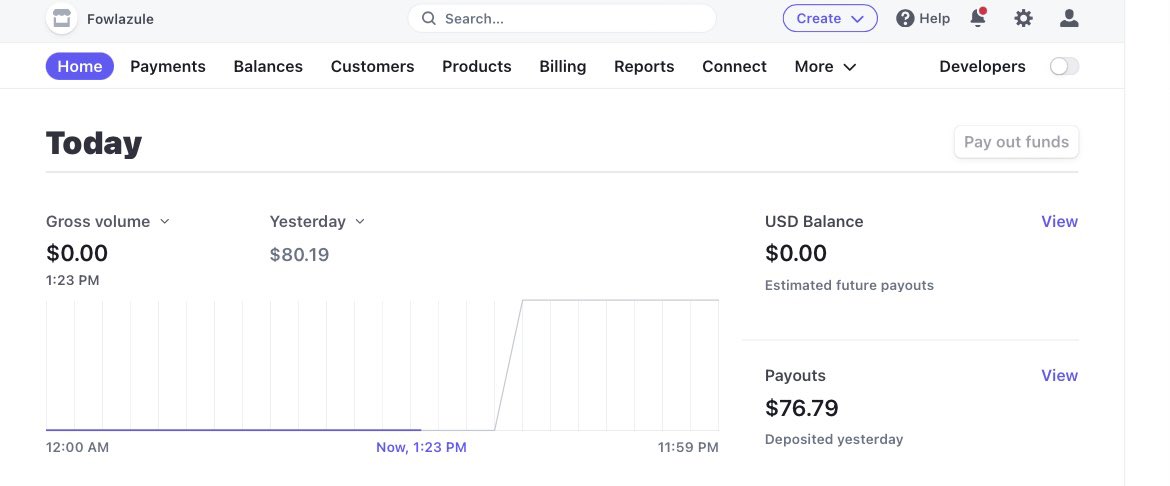
Task: Click the search magnifier icon
Action: pos(428,19)
